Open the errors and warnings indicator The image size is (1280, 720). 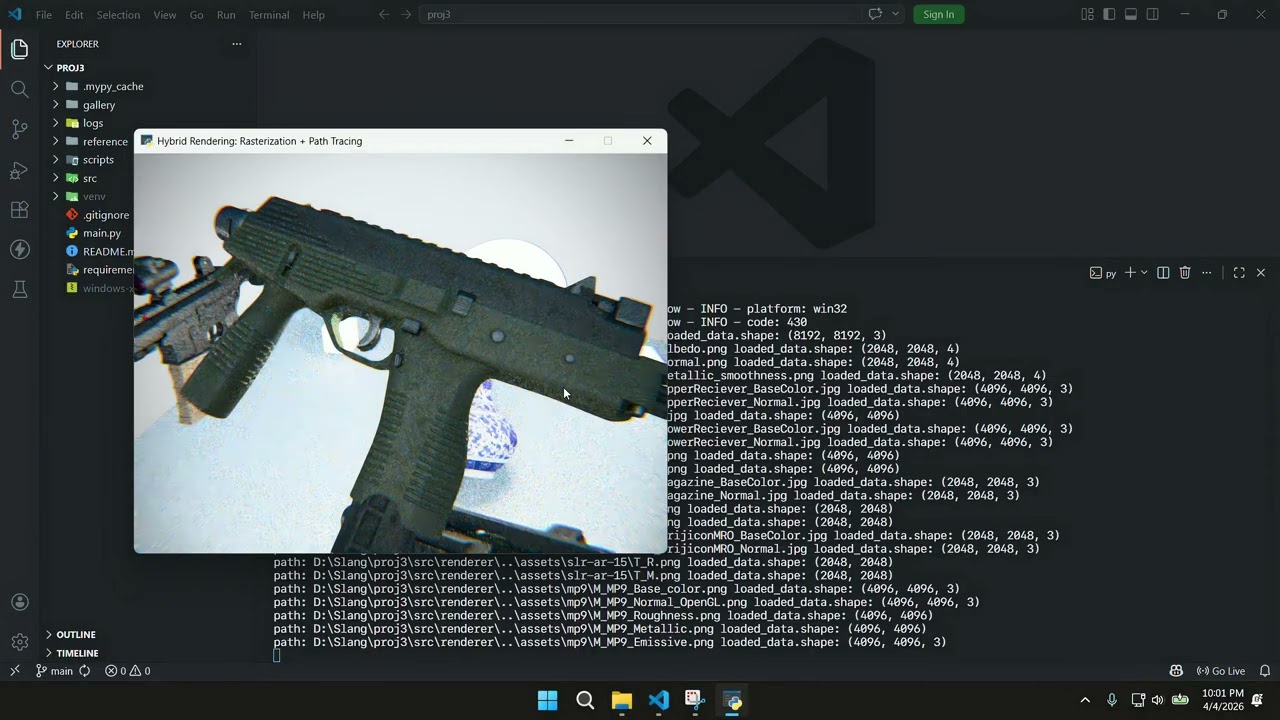(128, 671)
